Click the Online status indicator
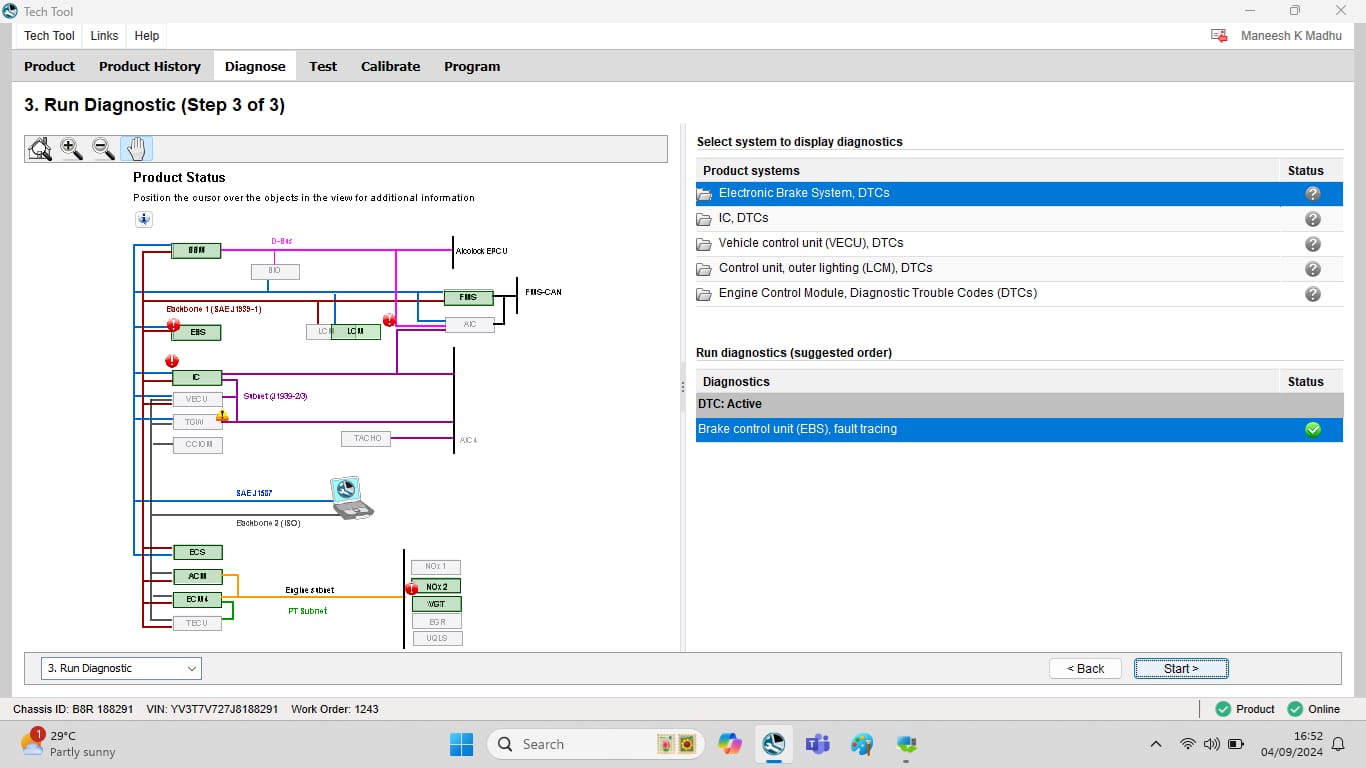The height and width of the screenshot is (768, 1366). point(1313,709)
